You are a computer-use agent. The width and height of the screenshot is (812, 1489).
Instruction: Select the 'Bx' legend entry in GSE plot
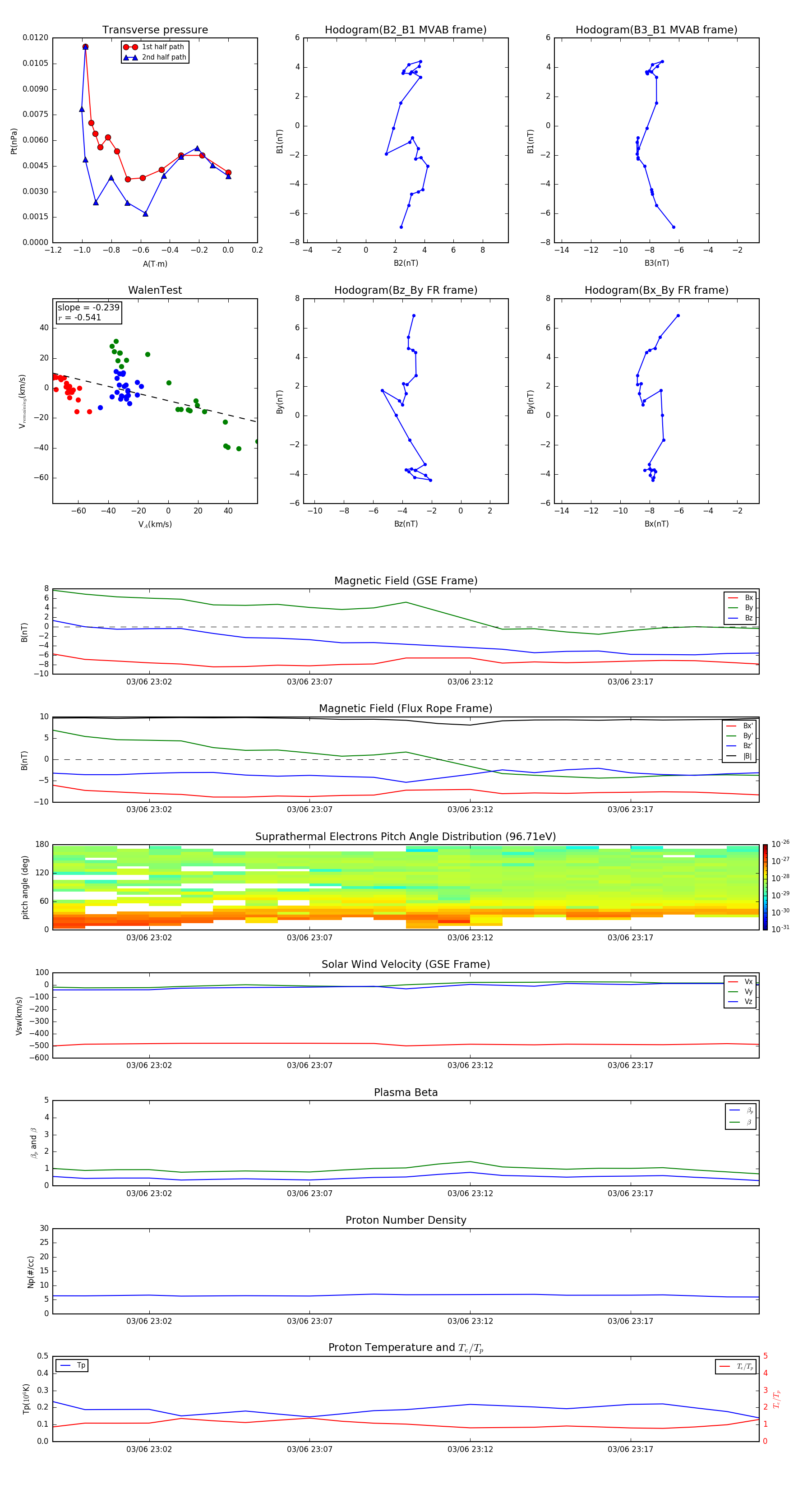740,598
